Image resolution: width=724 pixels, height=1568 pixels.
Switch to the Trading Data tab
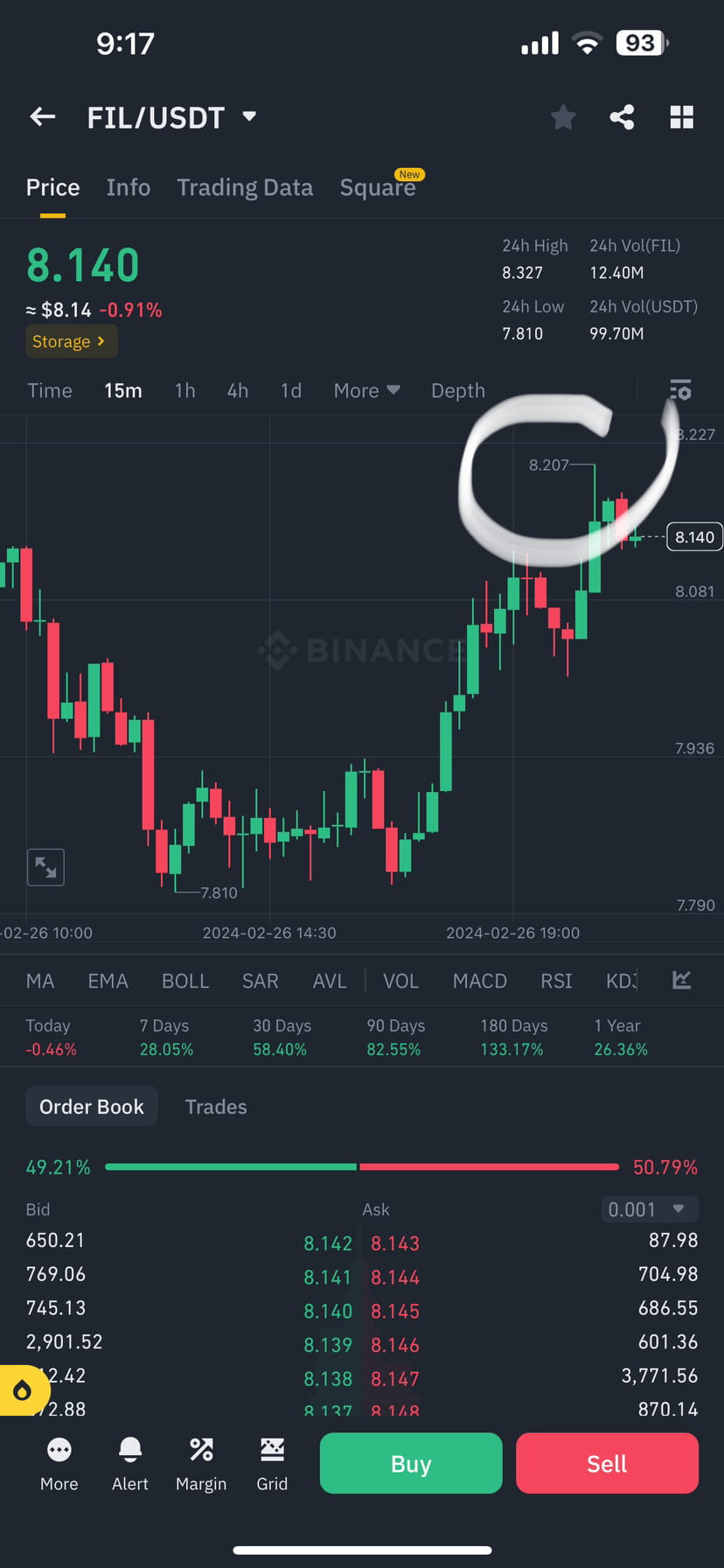[x=245, y=186]
